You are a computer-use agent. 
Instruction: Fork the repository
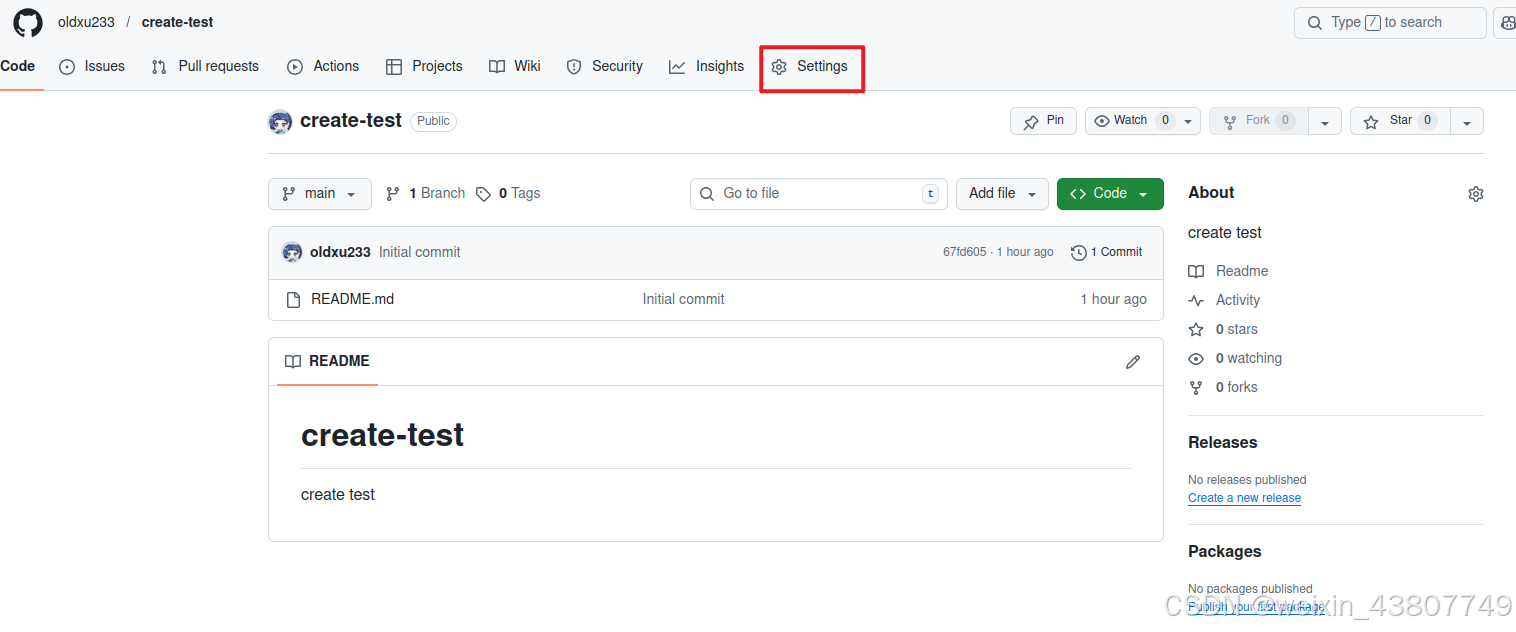click(x=1258, y=121)
